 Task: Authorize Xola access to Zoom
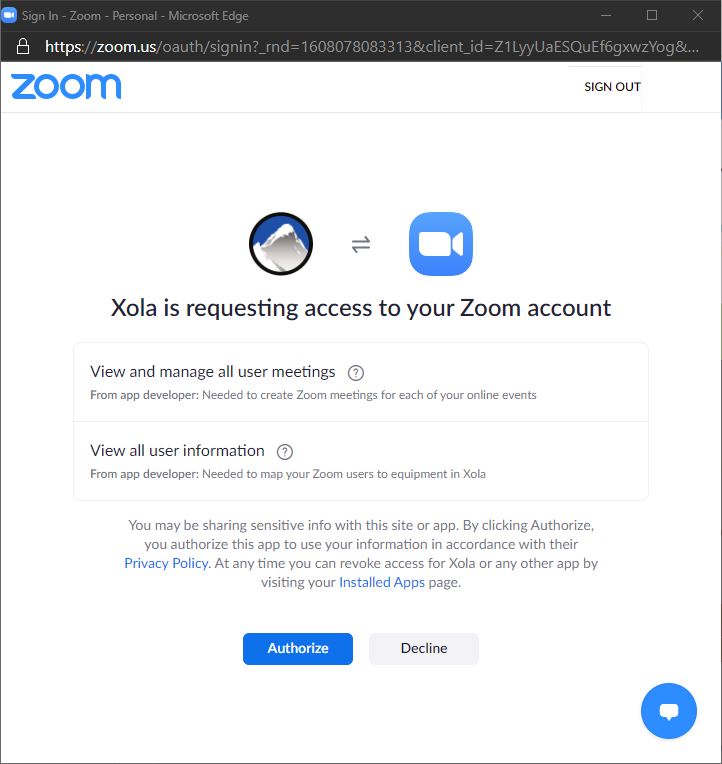pyautogui.click(x=298, y=649)
